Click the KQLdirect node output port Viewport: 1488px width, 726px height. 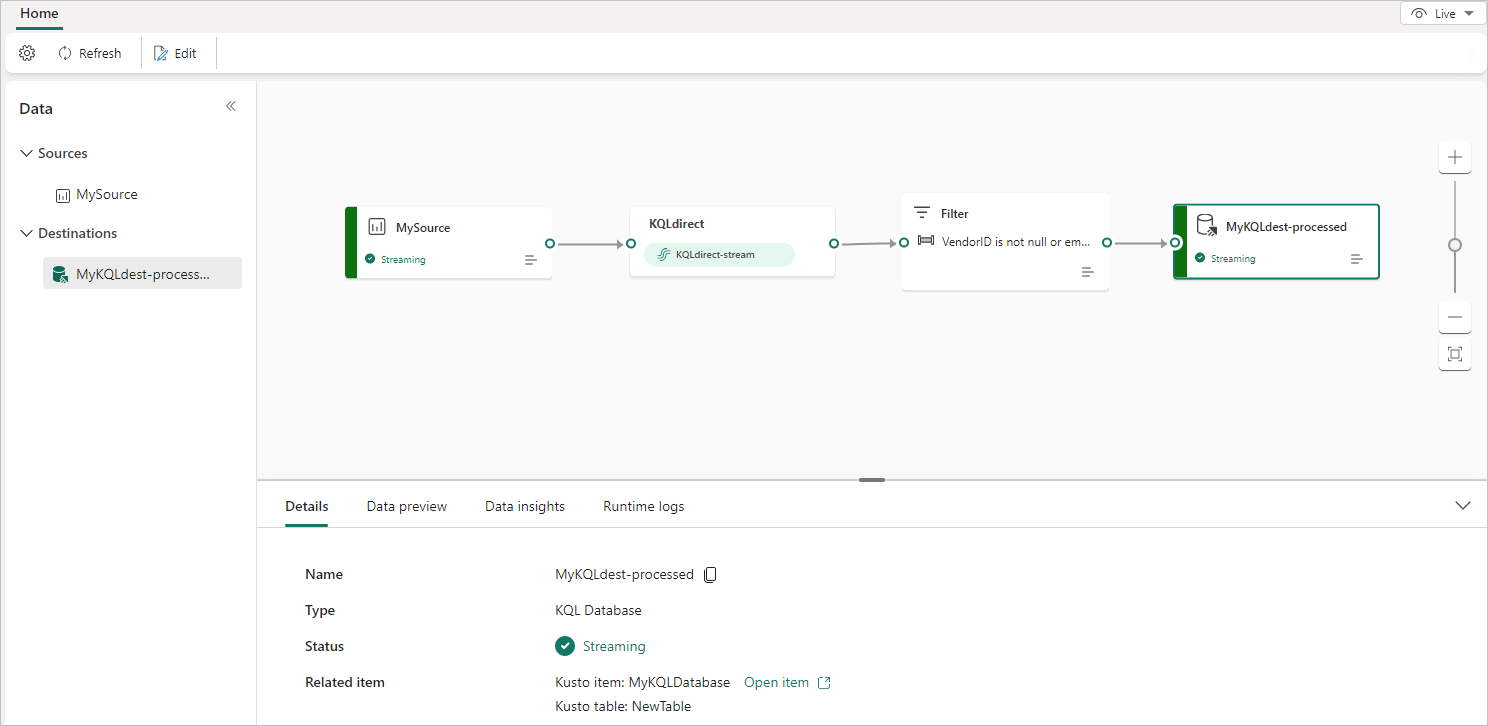(834, 243)
